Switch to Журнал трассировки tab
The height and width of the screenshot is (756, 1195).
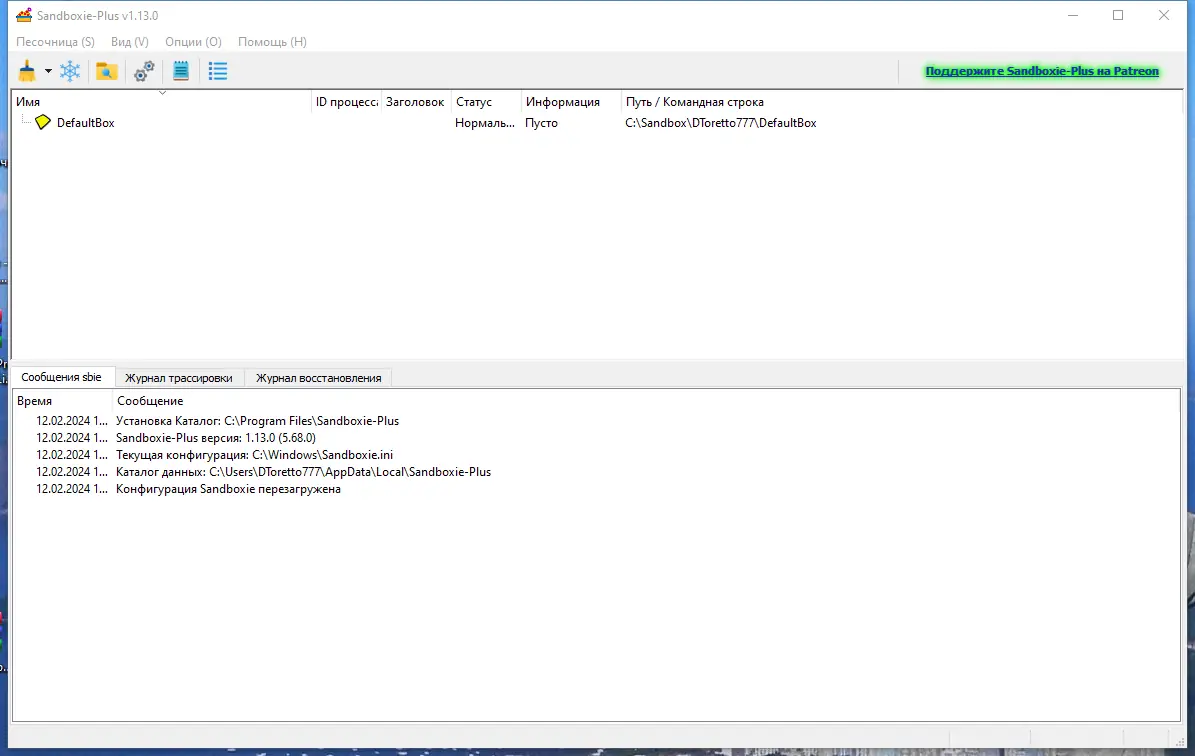pos(179,378)
